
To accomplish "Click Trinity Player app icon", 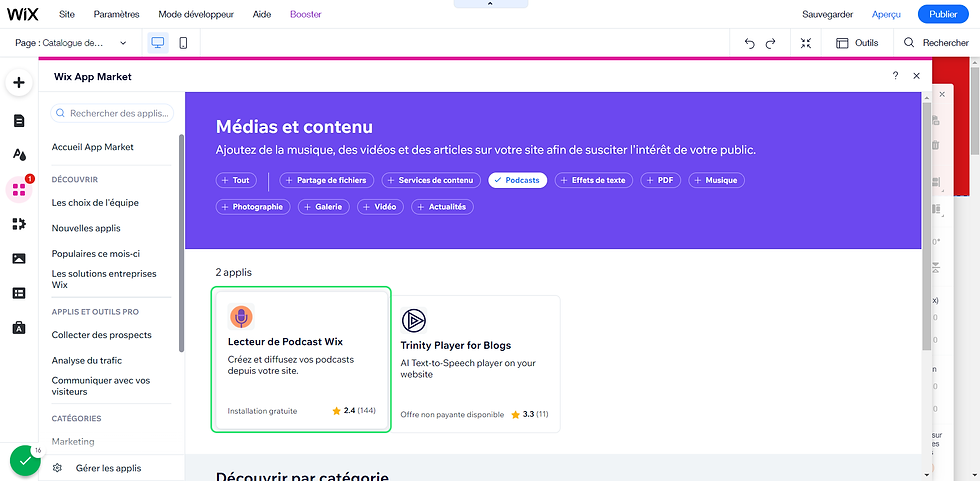I will [413, 320].
